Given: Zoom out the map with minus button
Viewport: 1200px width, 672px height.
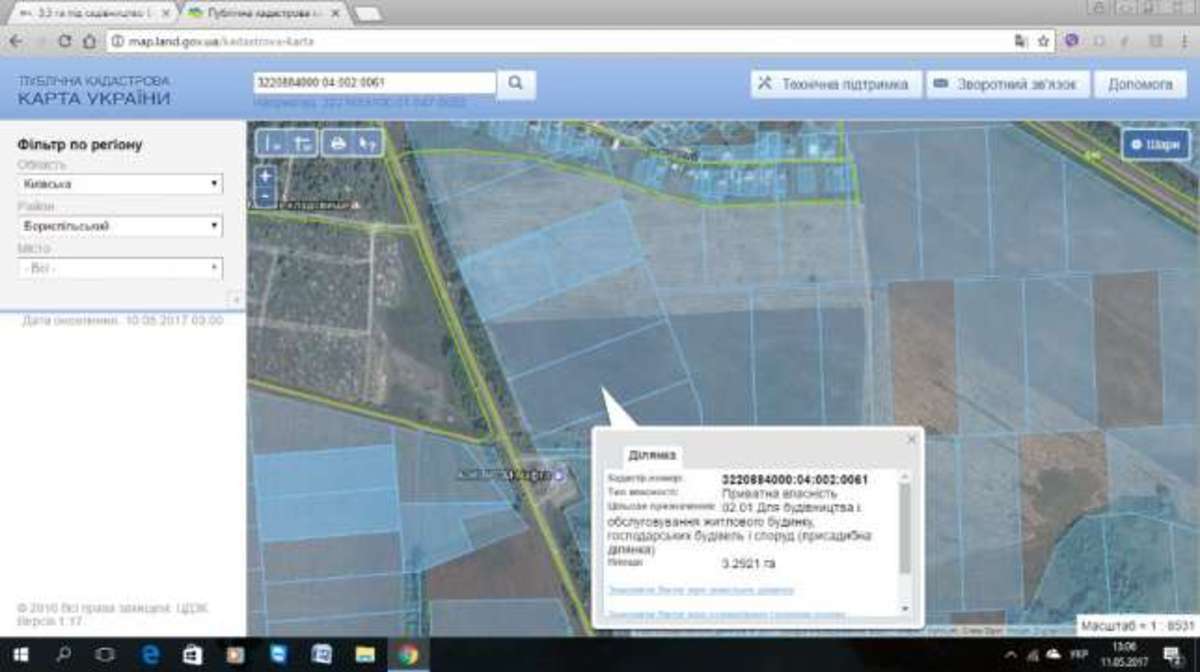Looking at the screenshot, I should [265, 195].
